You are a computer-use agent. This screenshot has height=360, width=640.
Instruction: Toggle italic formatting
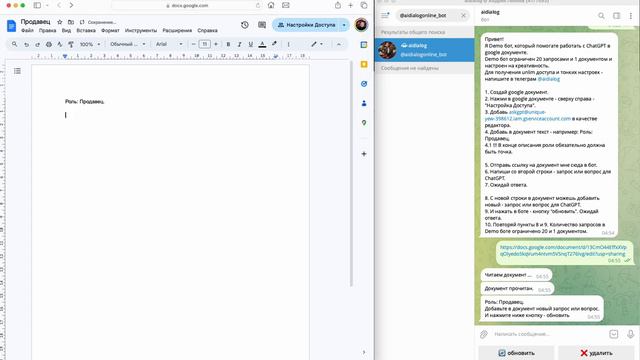pos(240,44)
